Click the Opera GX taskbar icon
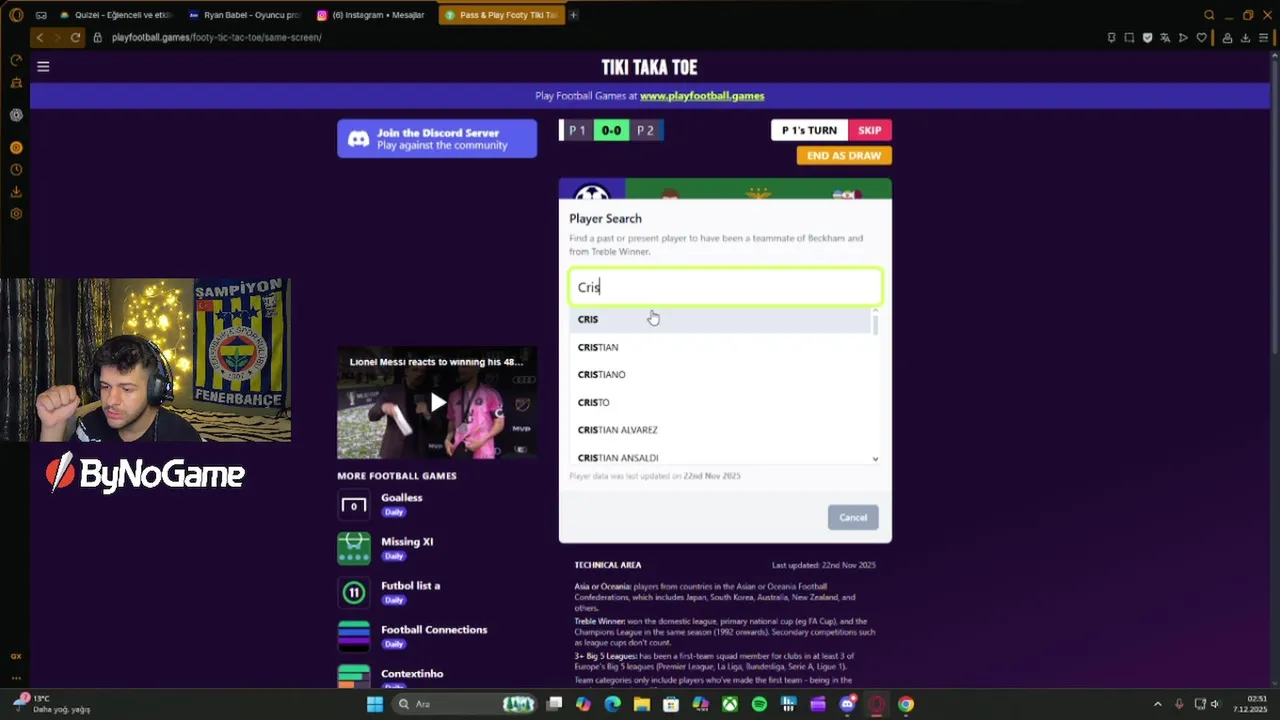 [x=877, y=704]
